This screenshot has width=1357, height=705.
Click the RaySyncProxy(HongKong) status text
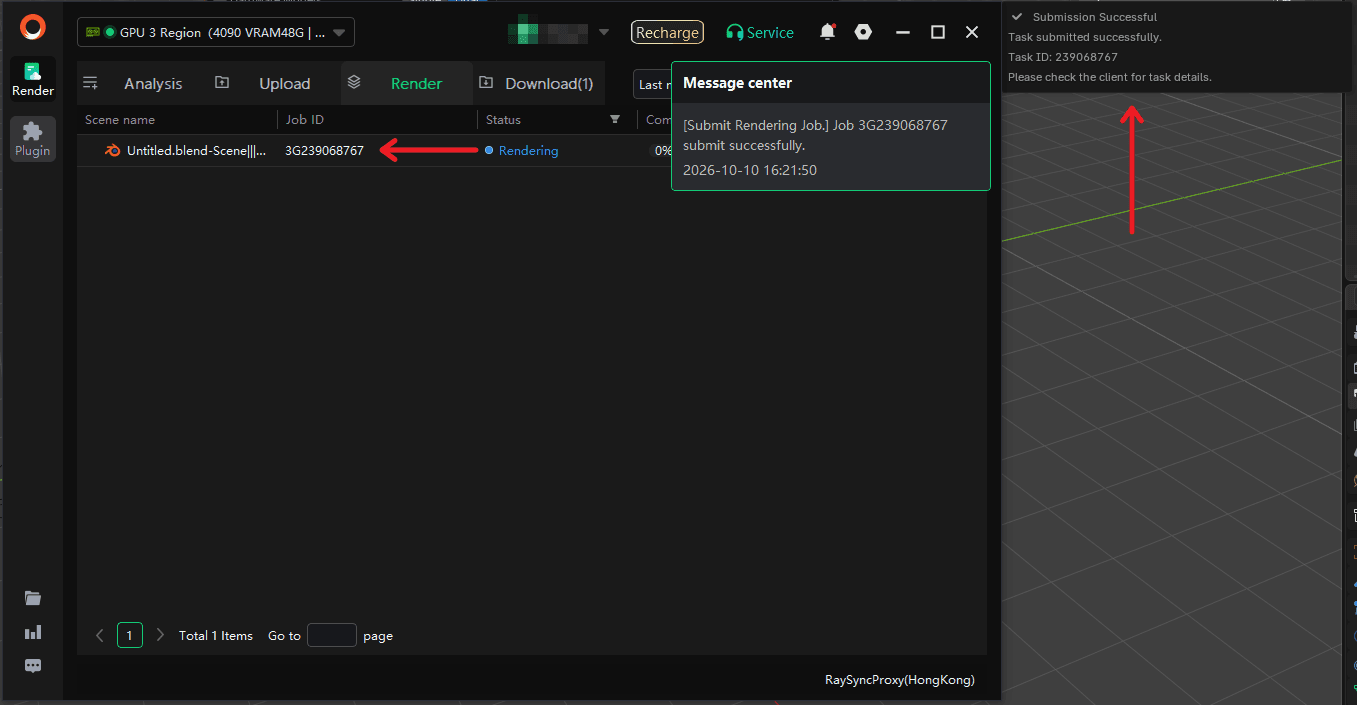900,680
